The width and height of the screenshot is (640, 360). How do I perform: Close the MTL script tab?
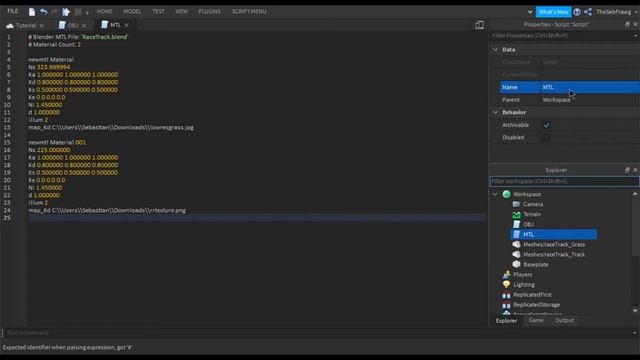(127, 25)
